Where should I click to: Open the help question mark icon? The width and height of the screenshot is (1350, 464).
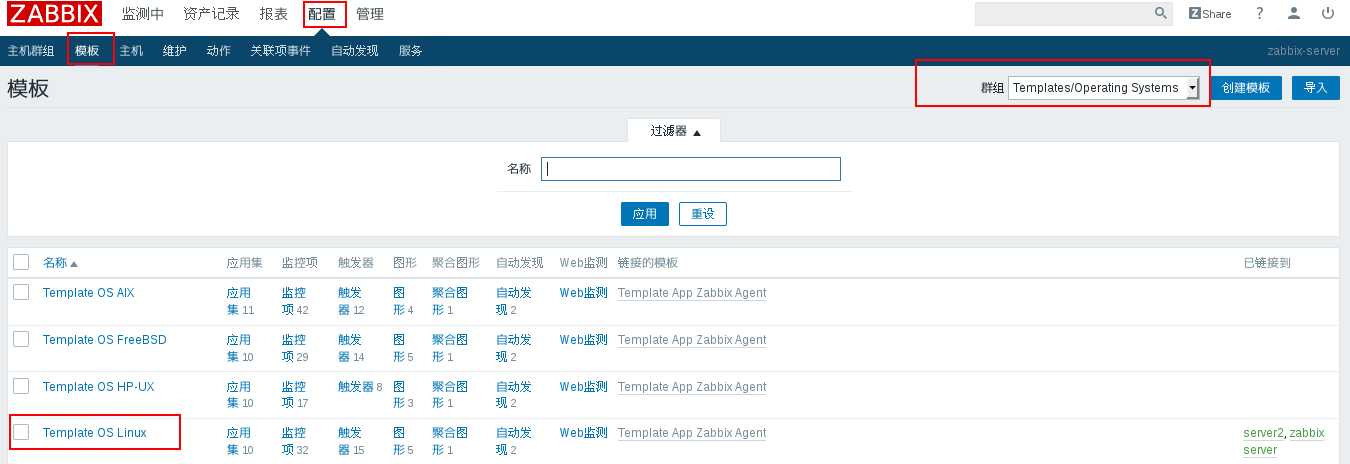pos(1260,13)
